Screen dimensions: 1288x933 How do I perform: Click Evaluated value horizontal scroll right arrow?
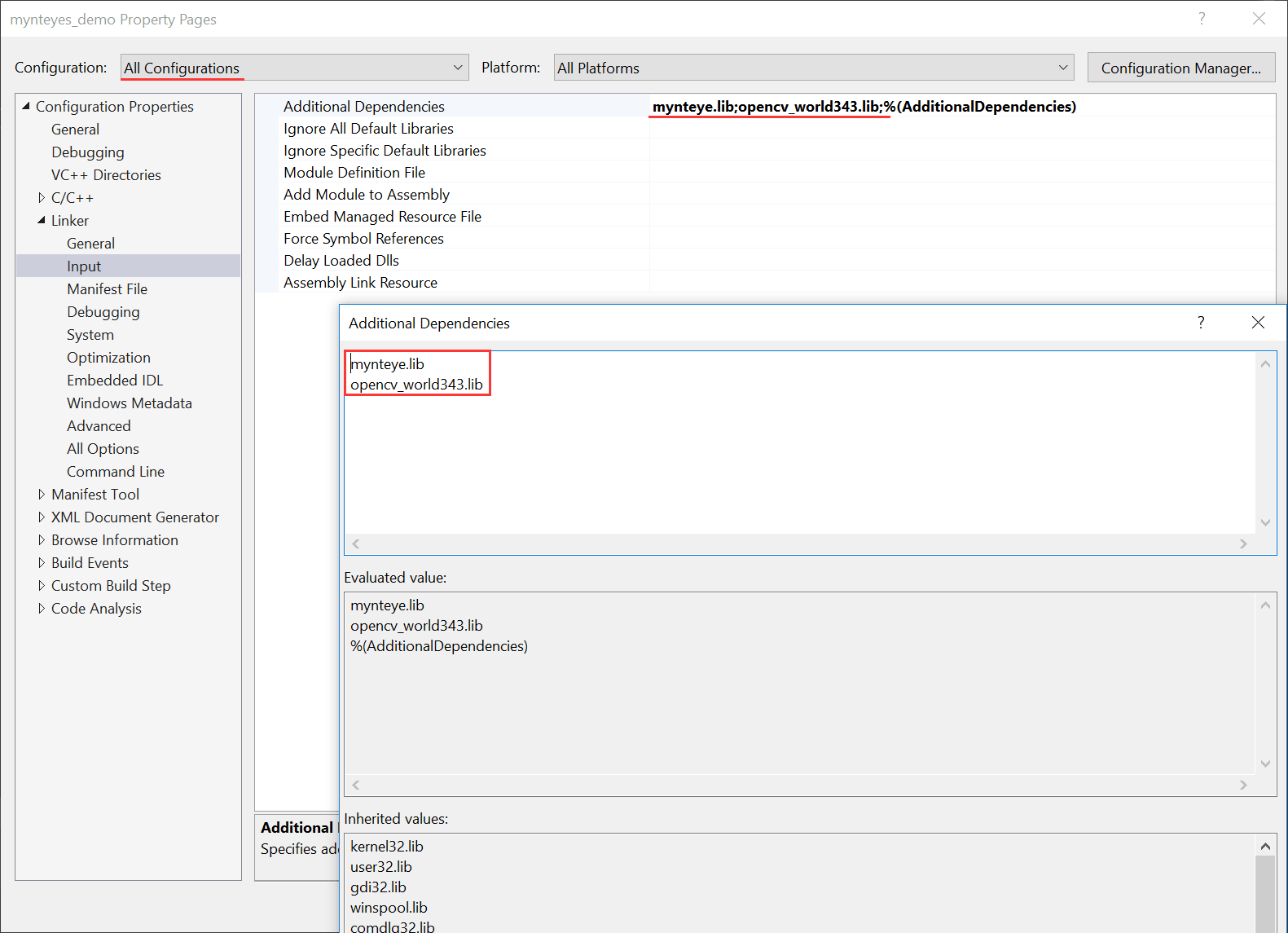click(x=1243, y=785)
